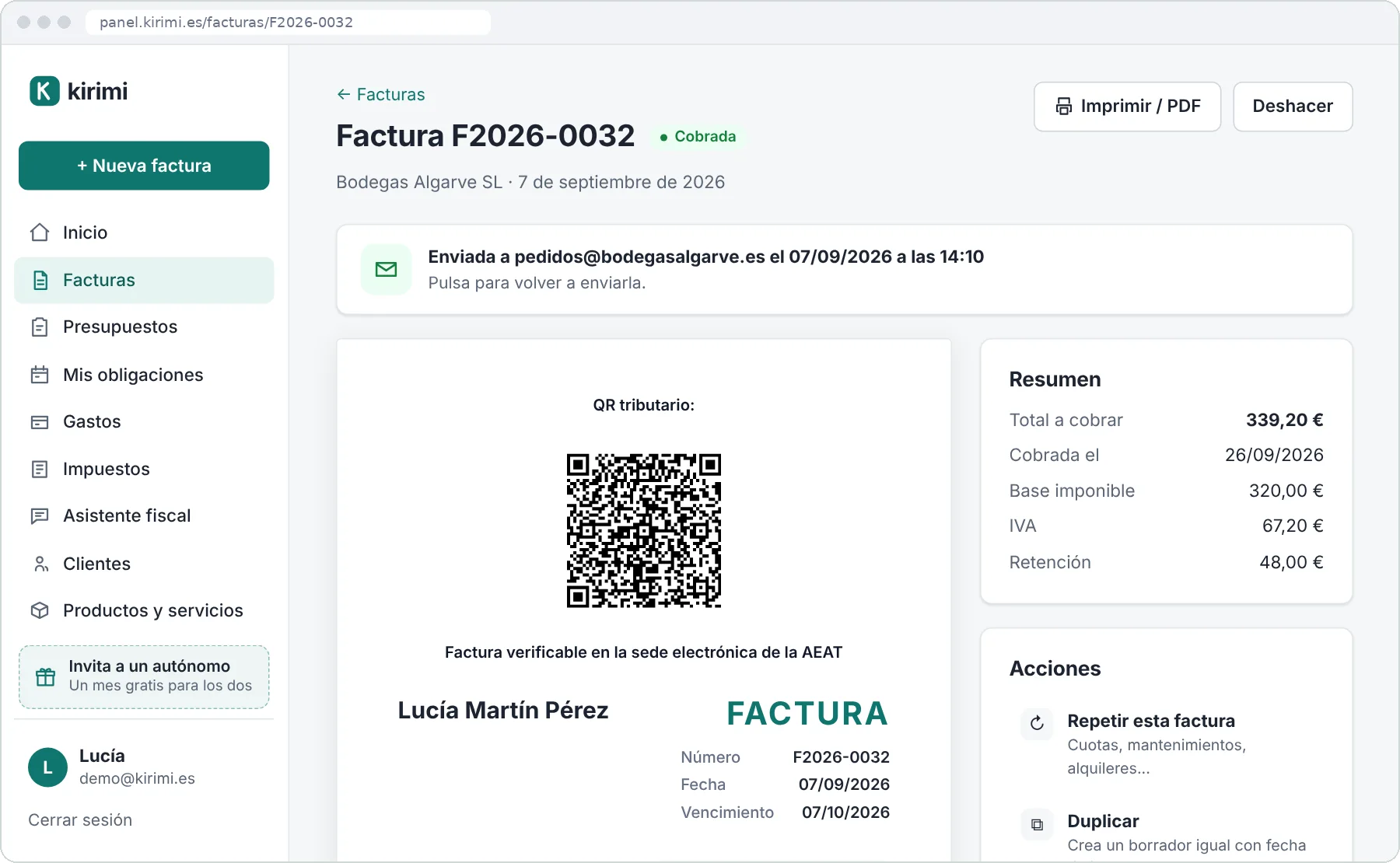Select Facturas in the sidebar

144,281
